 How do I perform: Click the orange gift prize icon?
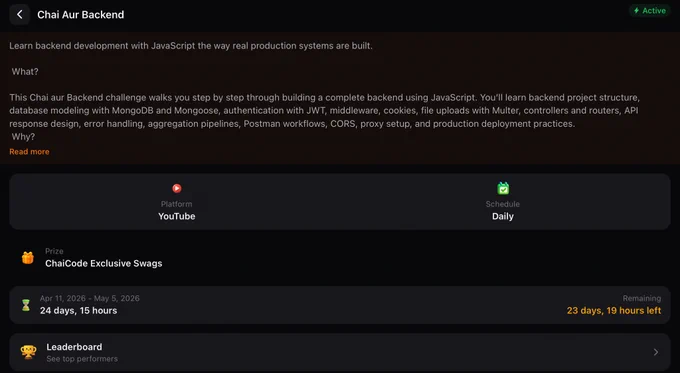pyautogui.click(x=28, y=258)
